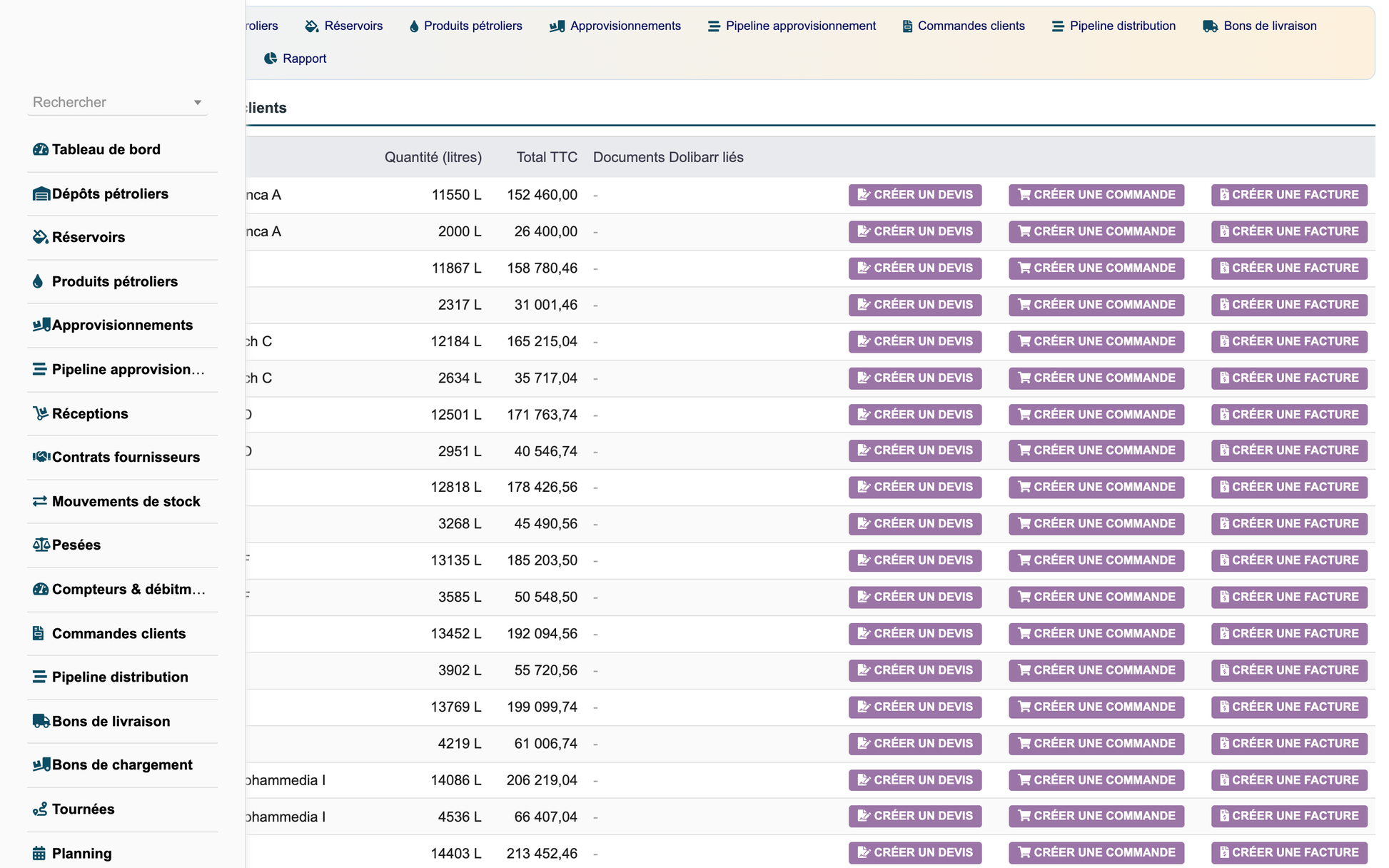Click the Réservoirs fill-drip icon in sidebar
The height and width of the screenshot is (868, 1389).
pyautogui.click(x=41, y=237)
